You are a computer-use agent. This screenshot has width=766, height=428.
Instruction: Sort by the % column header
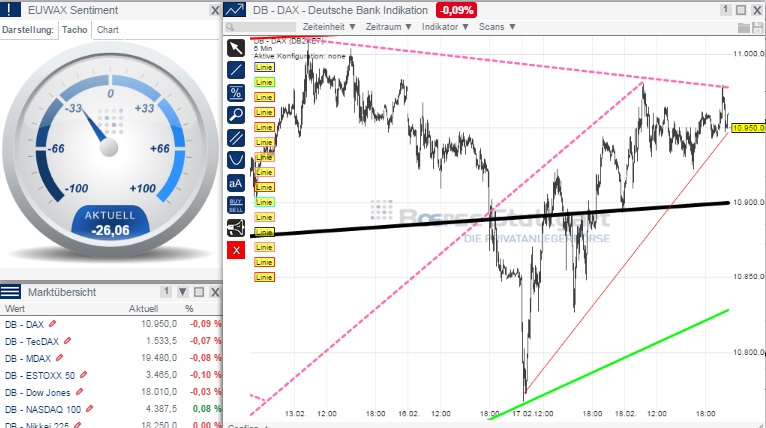click(189, 309)
